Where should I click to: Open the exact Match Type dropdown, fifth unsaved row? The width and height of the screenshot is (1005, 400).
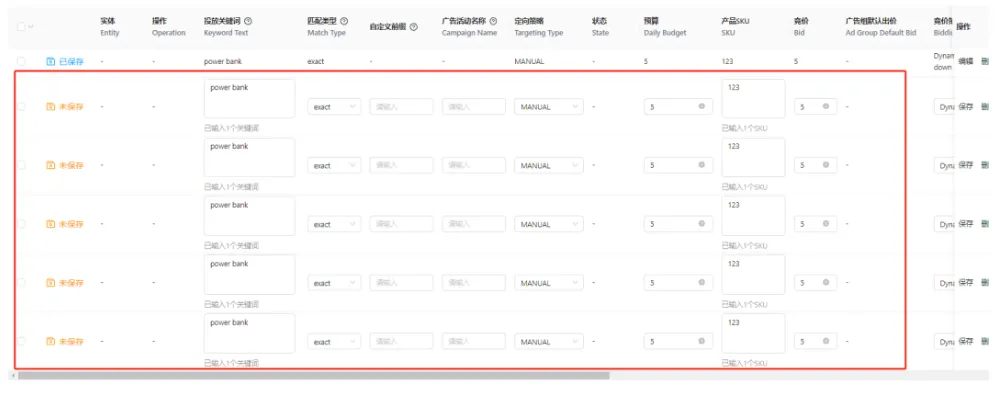coord(334,342)
